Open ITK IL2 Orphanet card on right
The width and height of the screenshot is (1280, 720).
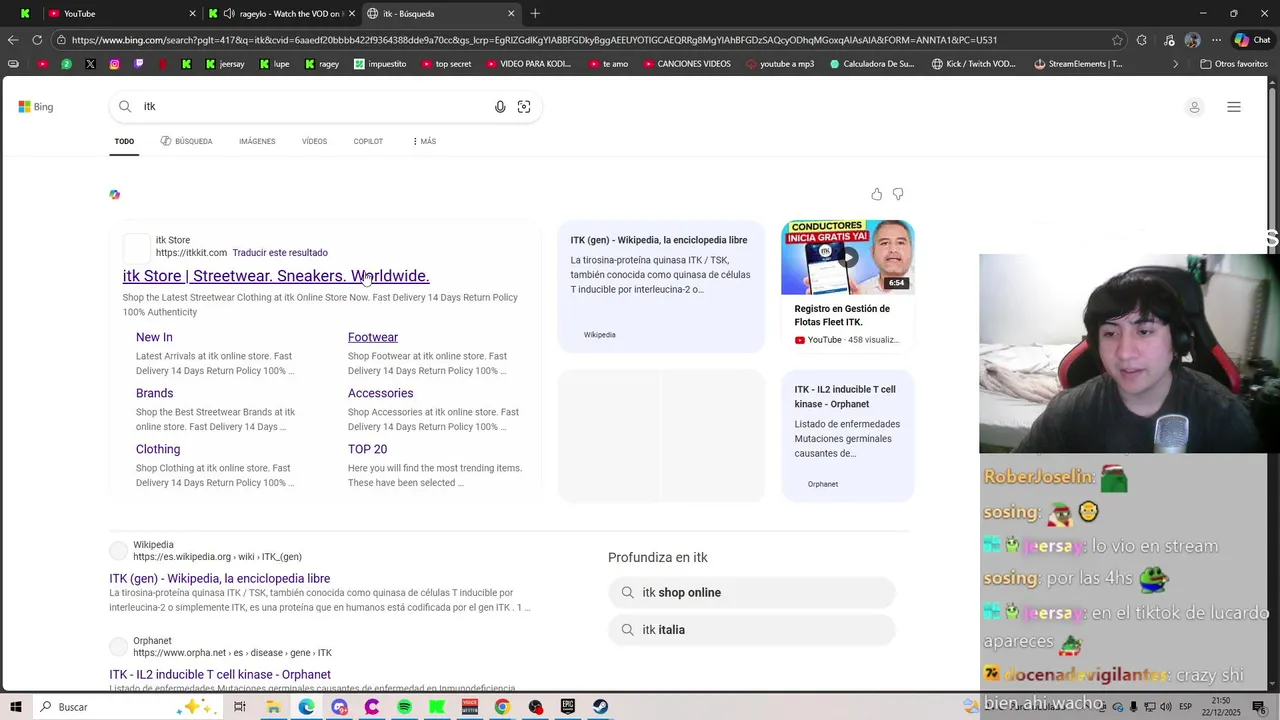click(847, 436)
